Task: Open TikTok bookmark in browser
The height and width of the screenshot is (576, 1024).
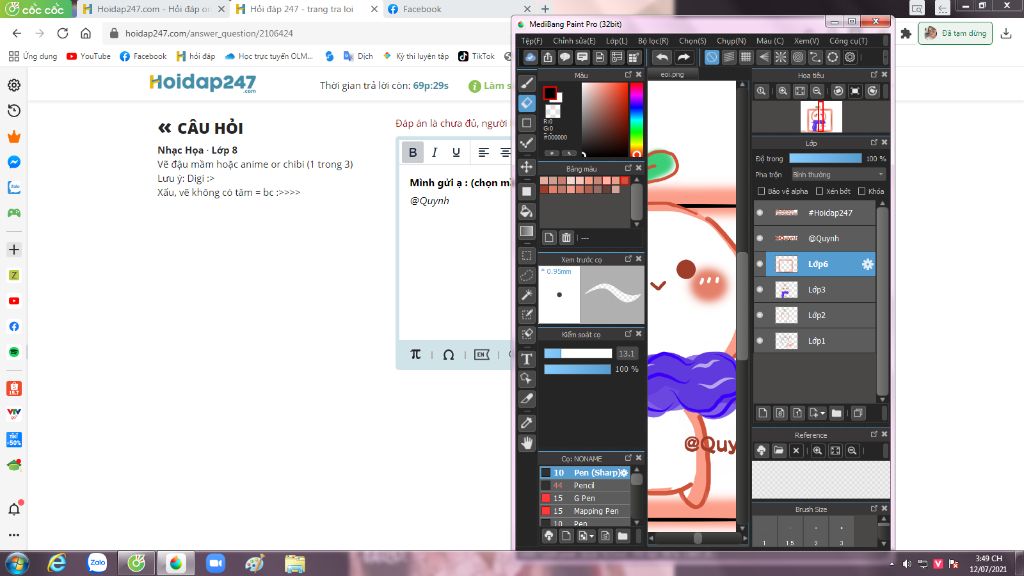Action: pos(476,56)
